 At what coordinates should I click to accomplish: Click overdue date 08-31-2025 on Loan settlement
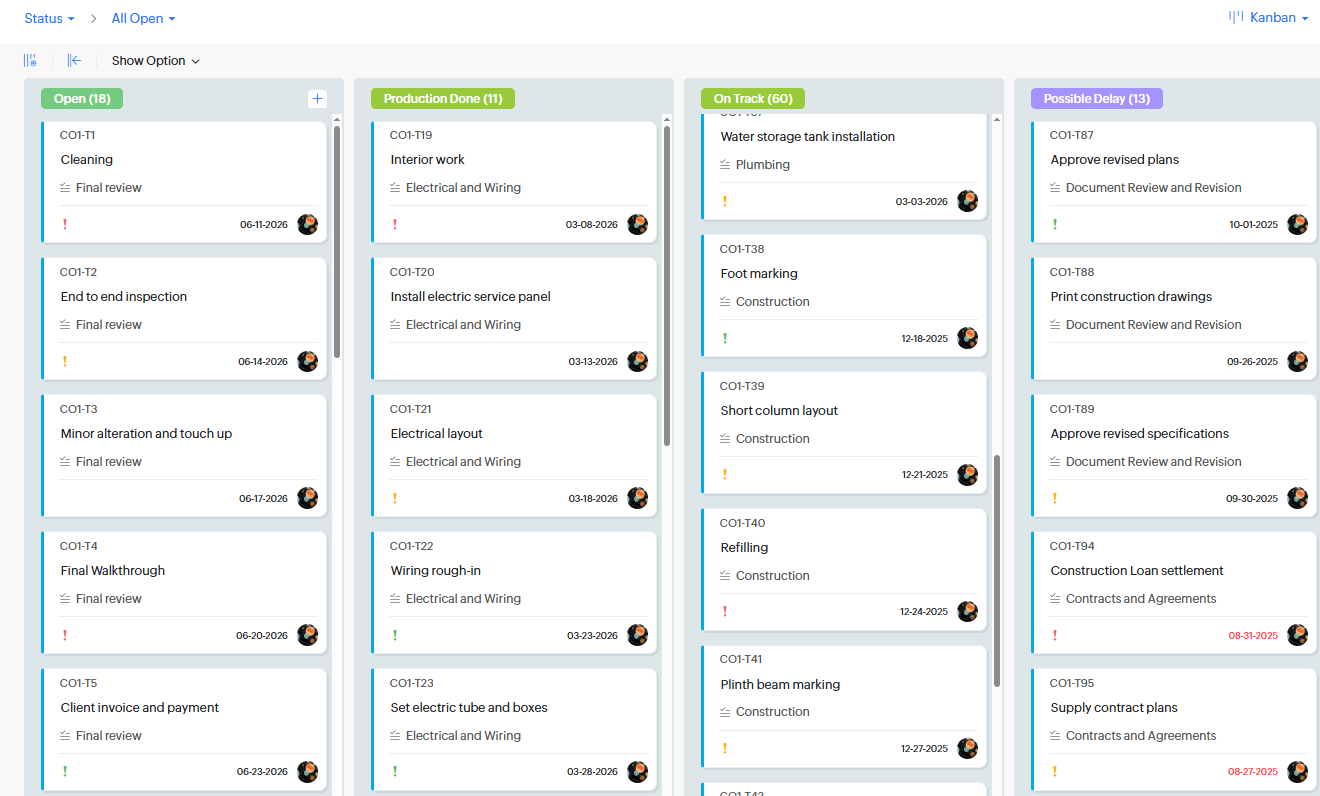tap(1253, 635)
